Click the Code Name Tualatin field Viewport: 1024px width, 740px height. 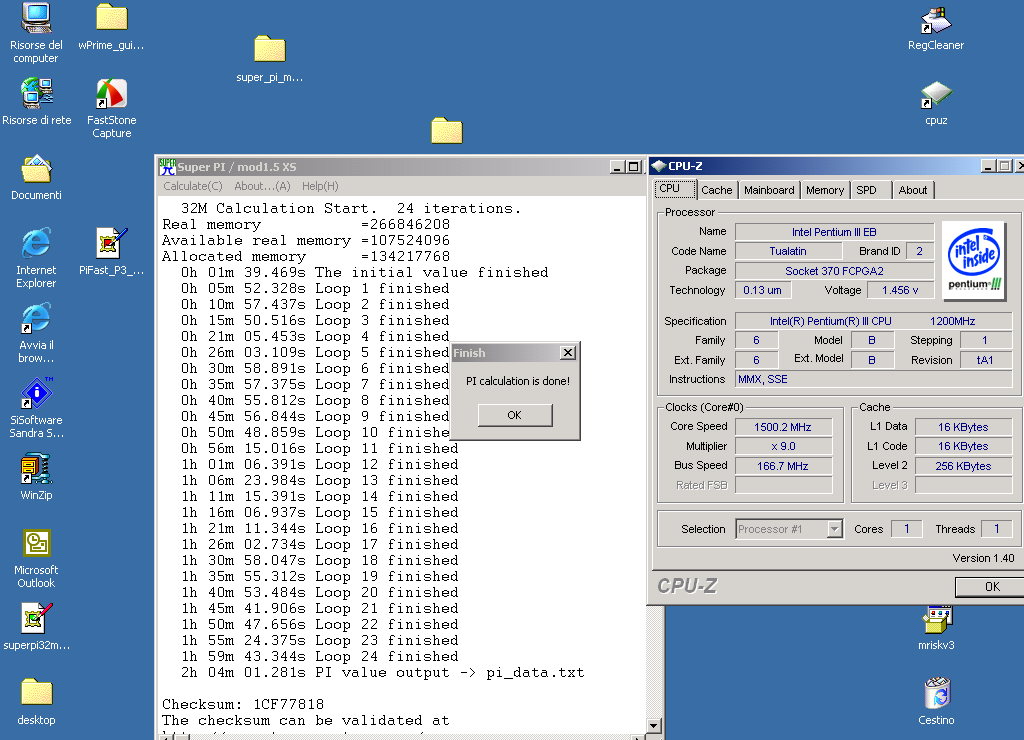788,251
